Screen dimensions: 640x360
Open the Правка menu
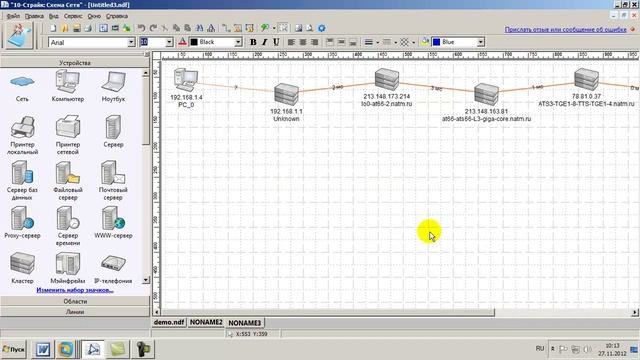click(x=34, y=16)
